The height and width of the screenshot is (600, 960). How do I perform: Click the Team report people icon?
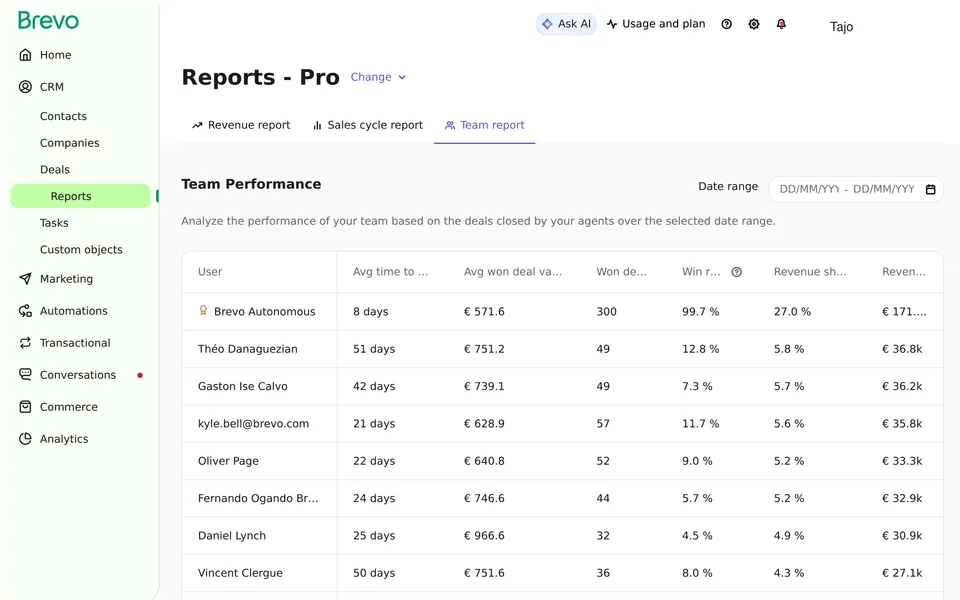(x=450, y=126)
